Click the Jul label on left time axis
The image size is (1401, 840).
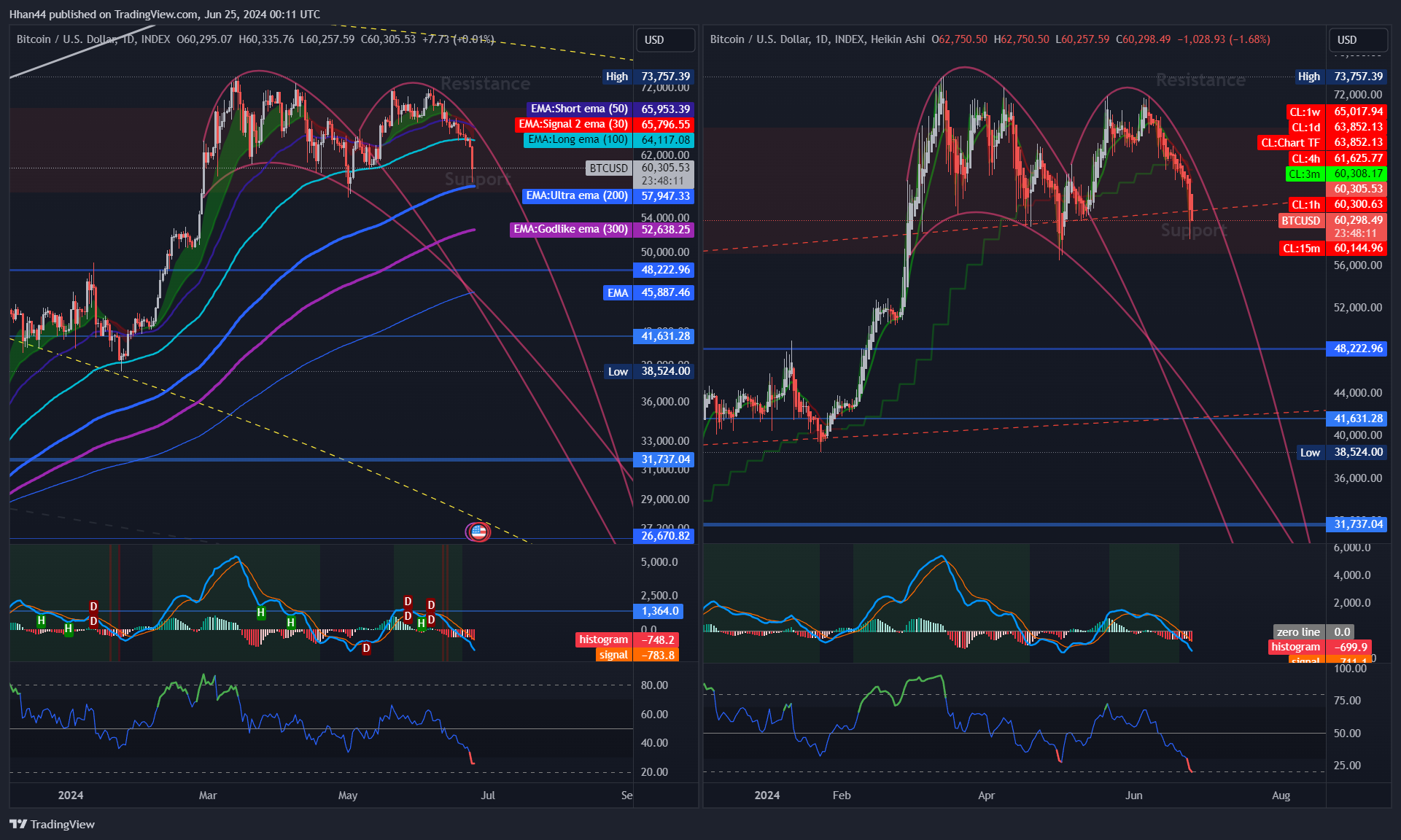(488, 796)
